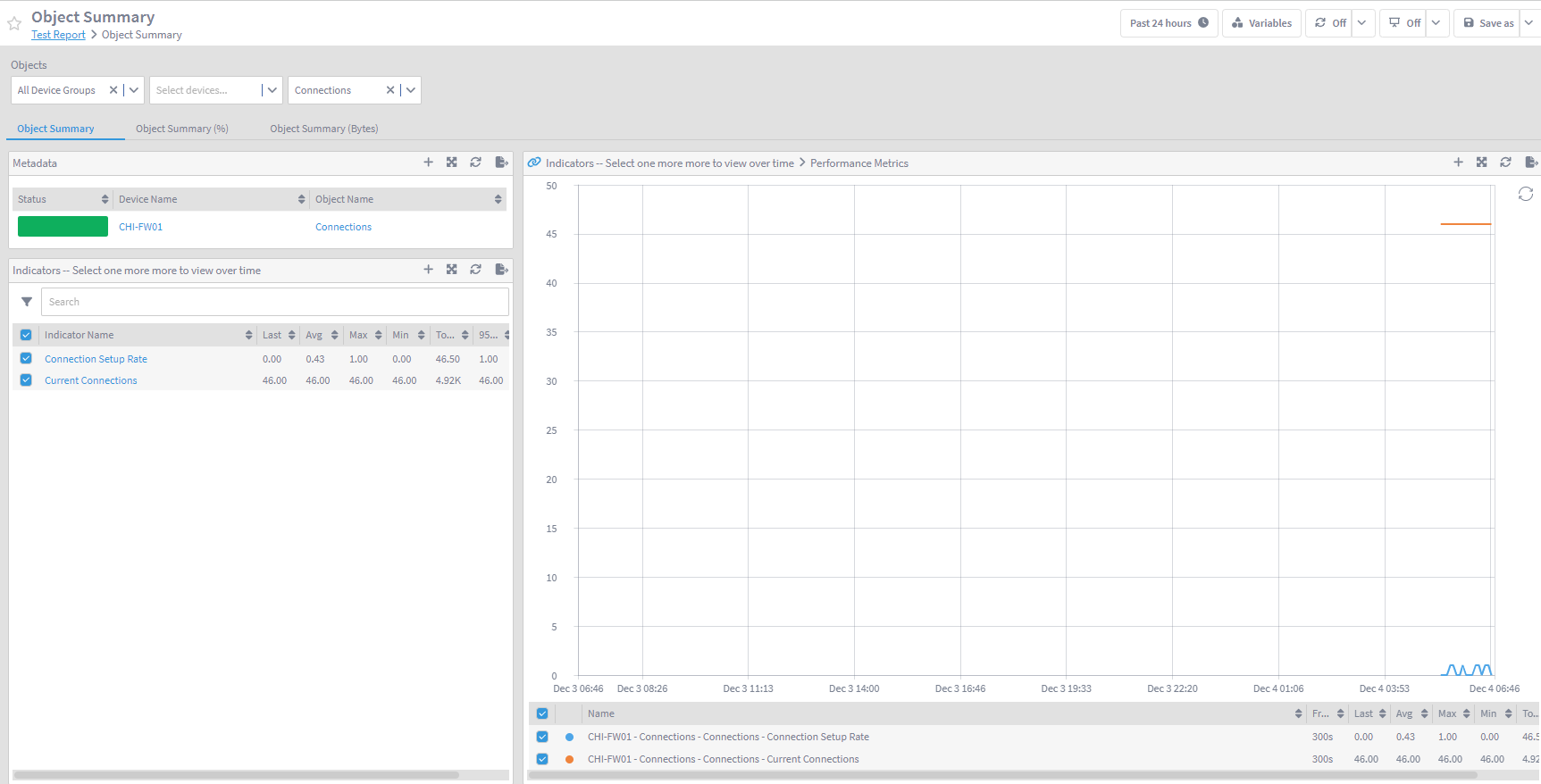Image resolution: width=1541 pixels, height=784 pixels.
Task: Add item in Performance Metrics panel header
Action: (x=1458, y=163)
